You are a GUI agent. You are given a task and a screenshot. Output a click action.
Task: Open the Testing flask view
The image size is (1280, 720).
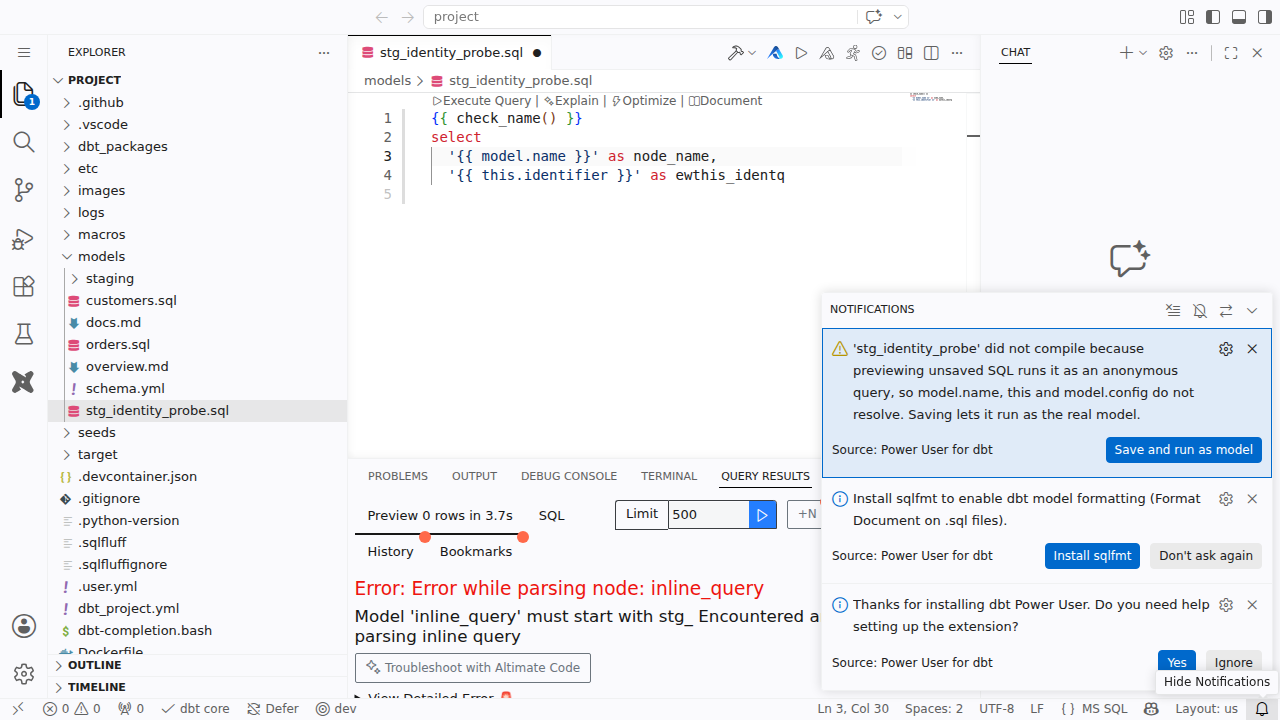point(24,334)
